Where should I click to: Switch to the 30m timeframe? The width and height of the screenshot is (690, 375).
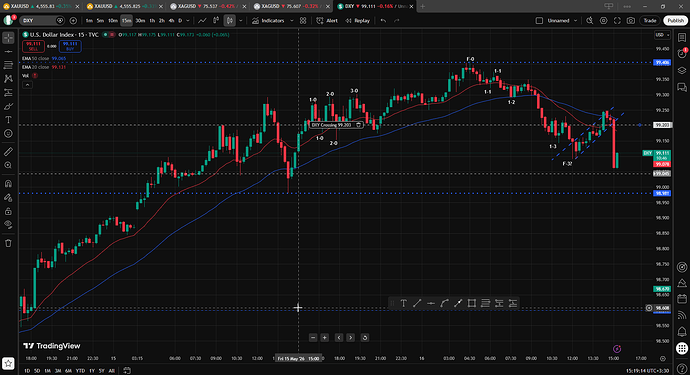pyautogui.click(x=140, y=21)
